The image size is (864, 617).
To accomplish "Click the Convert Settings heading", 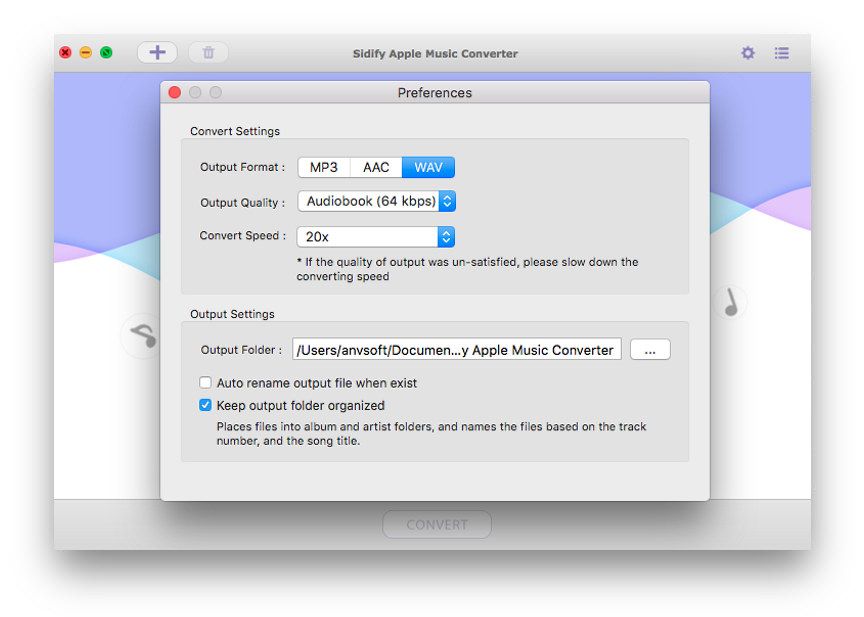I will click(x=235, y=131).
